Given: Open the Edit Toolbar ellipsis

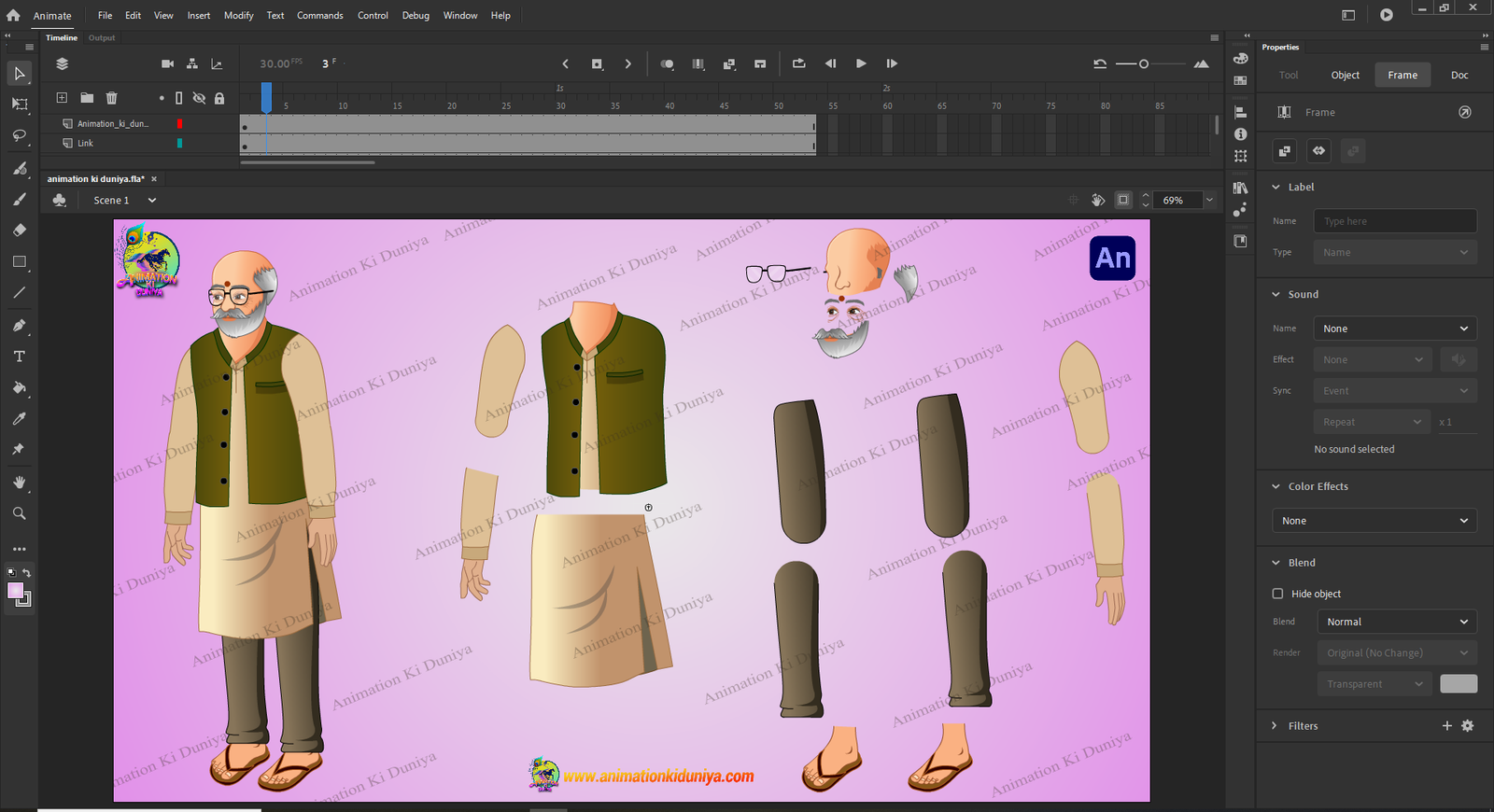Looking at the screenshot, I should pos(19,549).
